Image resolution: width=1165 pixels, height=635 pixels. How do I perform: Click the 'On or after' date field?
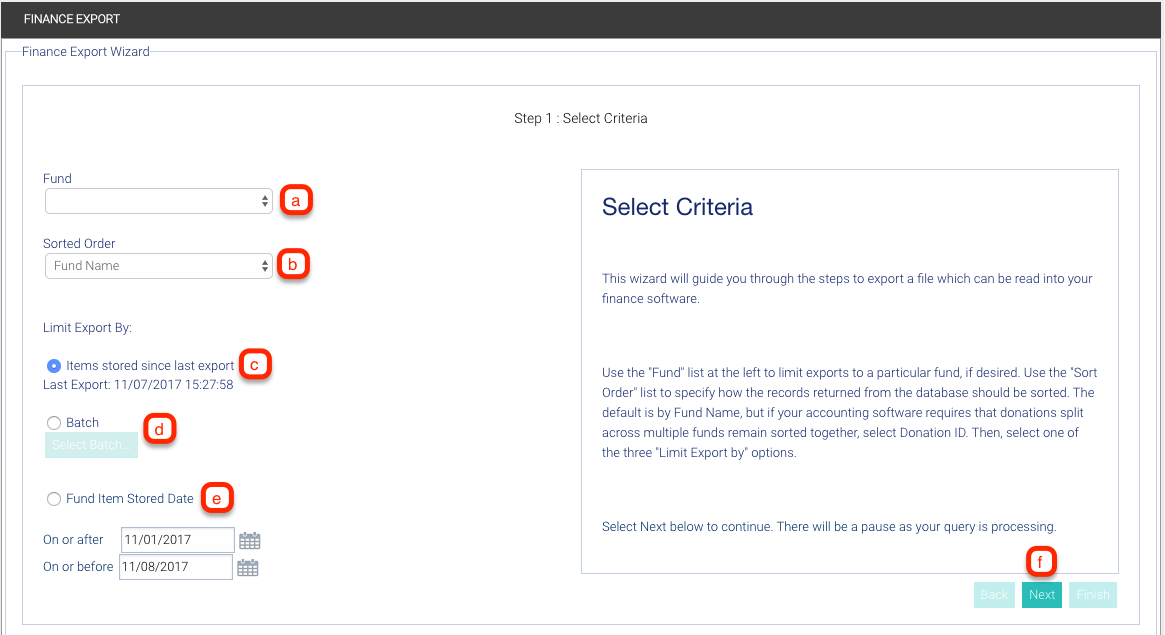pyautogui.click(x=177, y=540)
